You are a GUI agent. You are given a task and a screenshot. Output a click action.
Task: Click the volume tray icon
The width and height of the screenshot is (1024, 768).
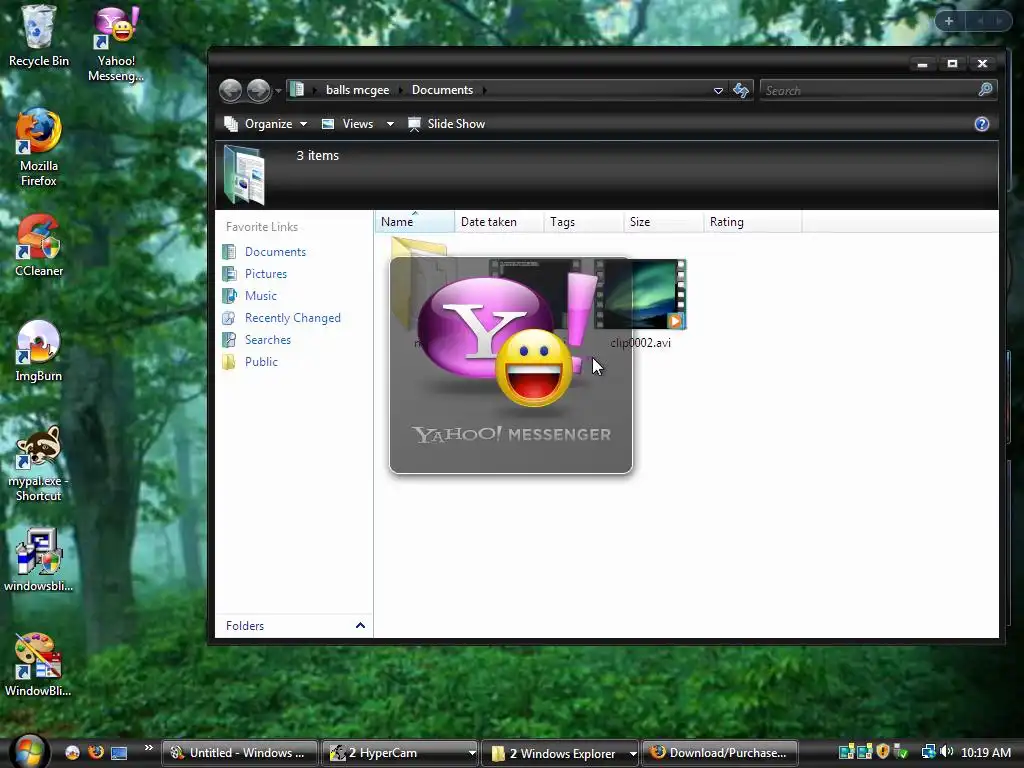(x=947, y=752)
